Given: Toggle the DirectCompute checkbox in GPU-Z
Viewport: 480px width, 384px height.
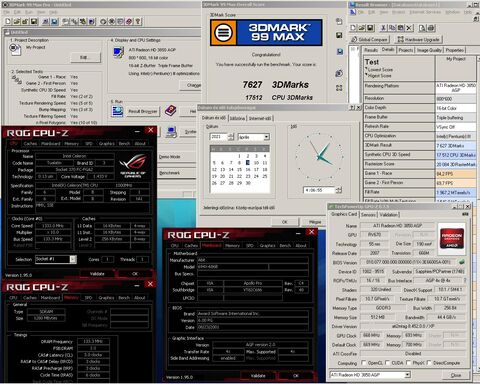Looking at the screenshot, I should (429, 363).
